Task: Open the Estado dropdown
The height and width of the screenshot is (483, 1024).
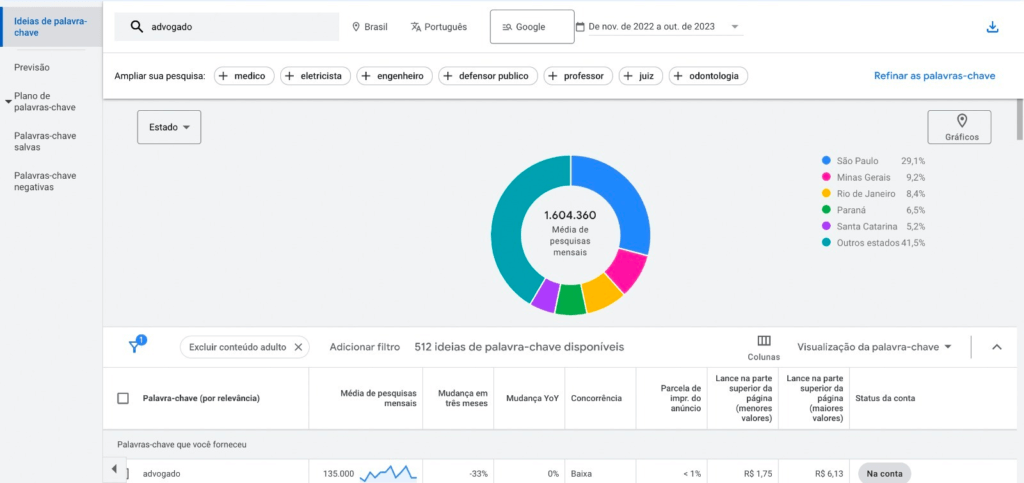Action: click(x=169, y=127)
